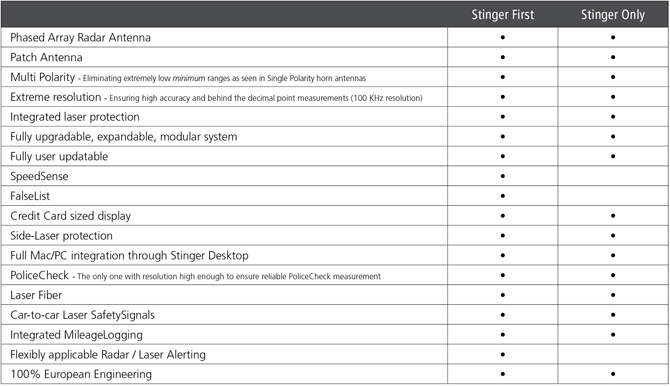
Task: Click the SpeedSense feature label
Action: click(39, 176)
